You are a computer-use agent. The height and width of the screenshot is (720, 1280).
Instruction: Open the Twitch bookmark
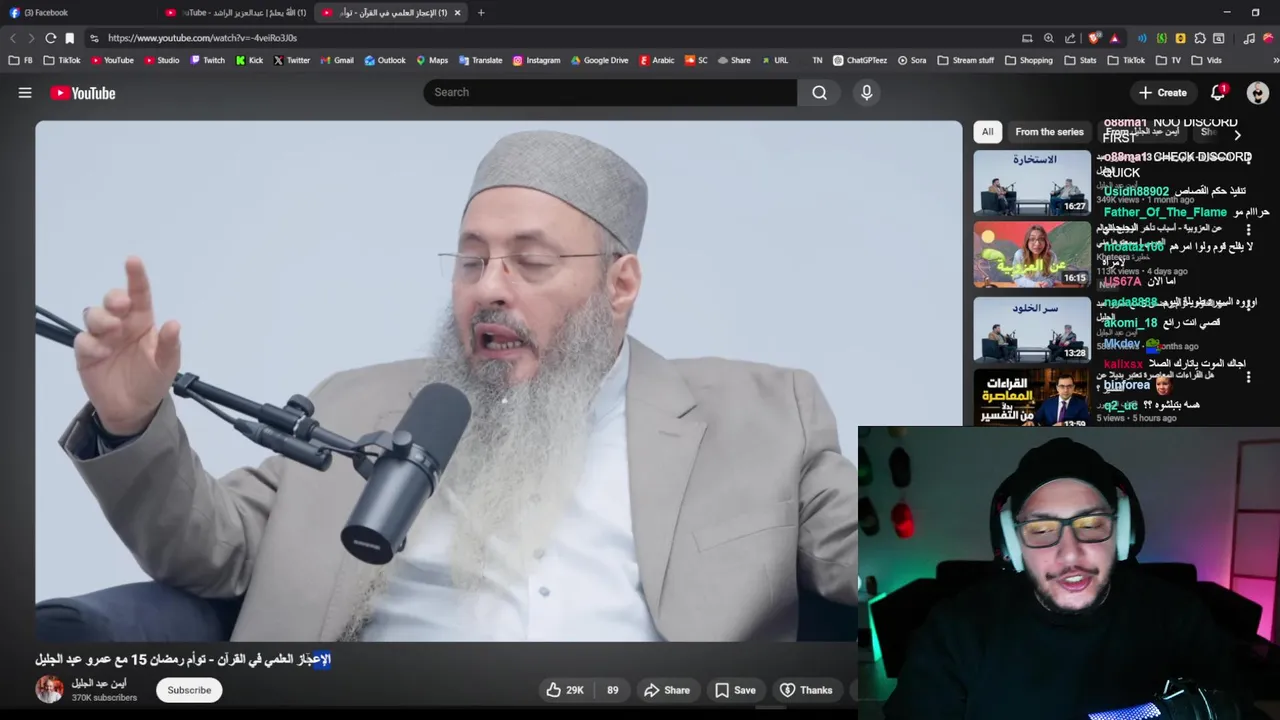click(207, 60)
